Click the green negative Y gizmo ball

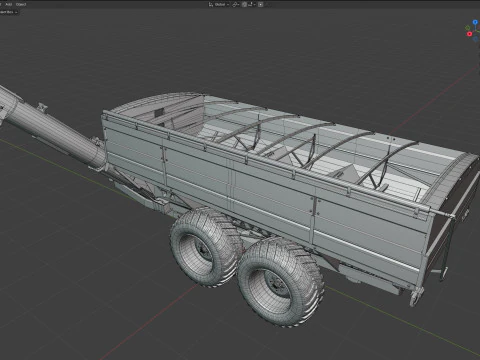pos(468,27)
